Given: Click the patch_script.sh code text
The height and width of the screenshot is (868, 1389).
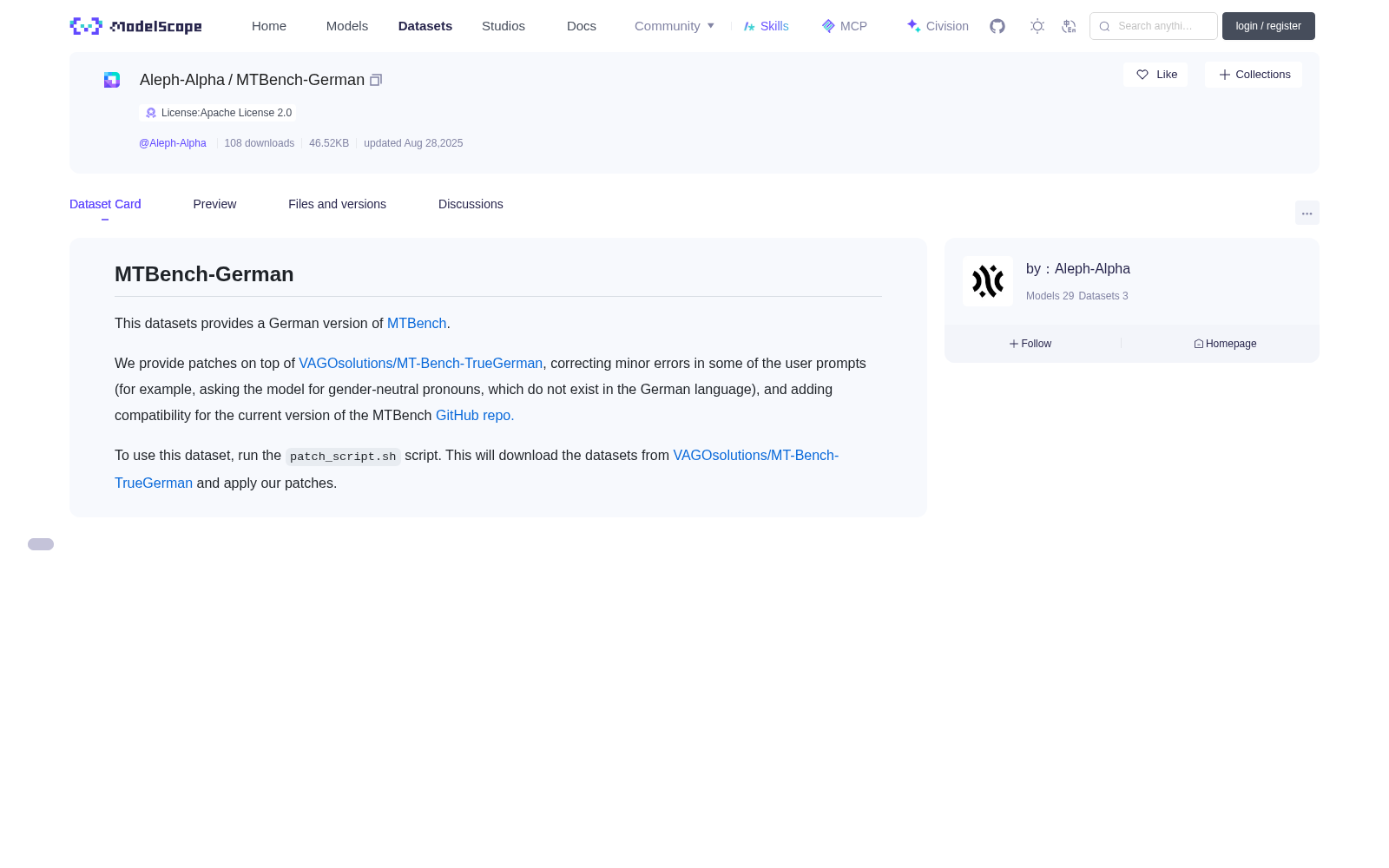Looking at the screenshot, I should click(343, 457).
